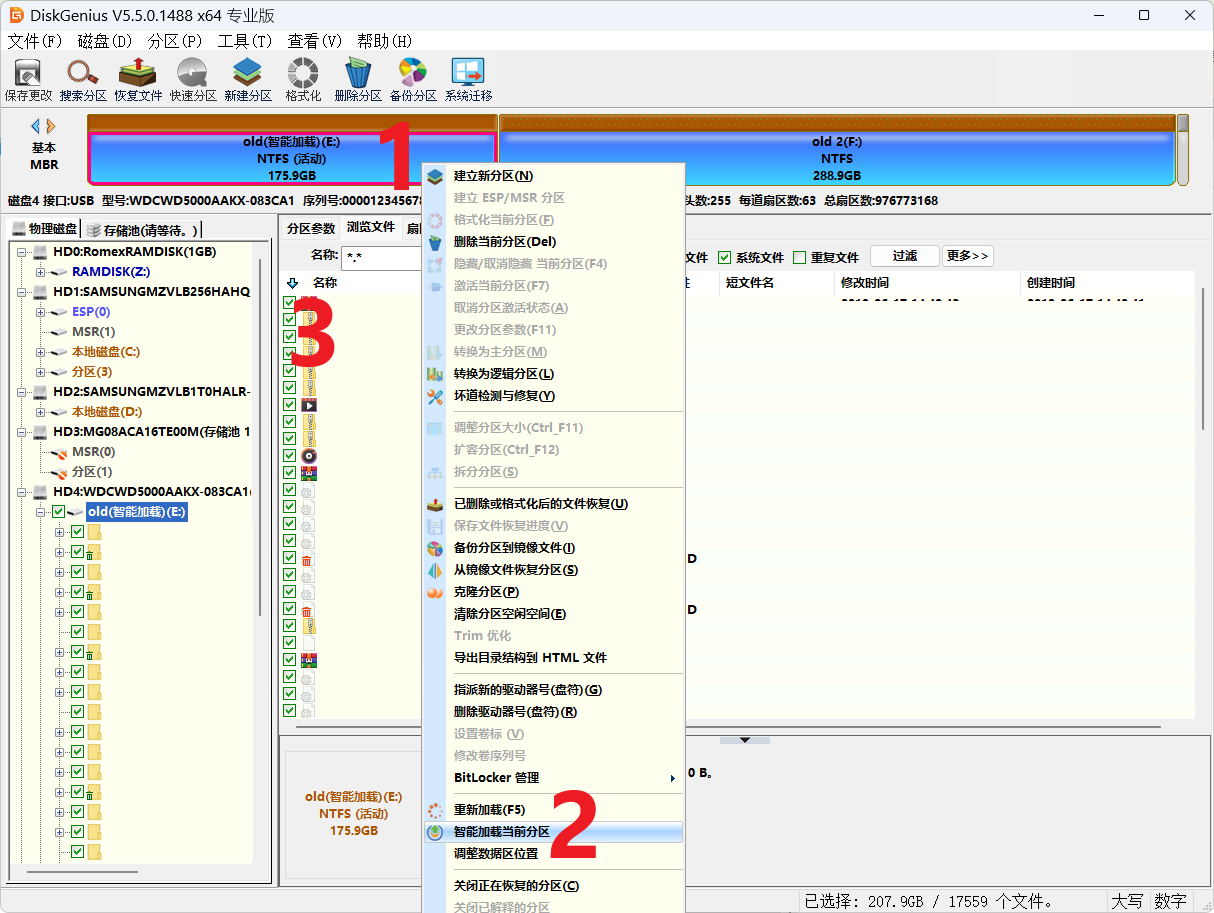
Task: Open the BitLocker 管理 submenu
Action: click(554, 778)
